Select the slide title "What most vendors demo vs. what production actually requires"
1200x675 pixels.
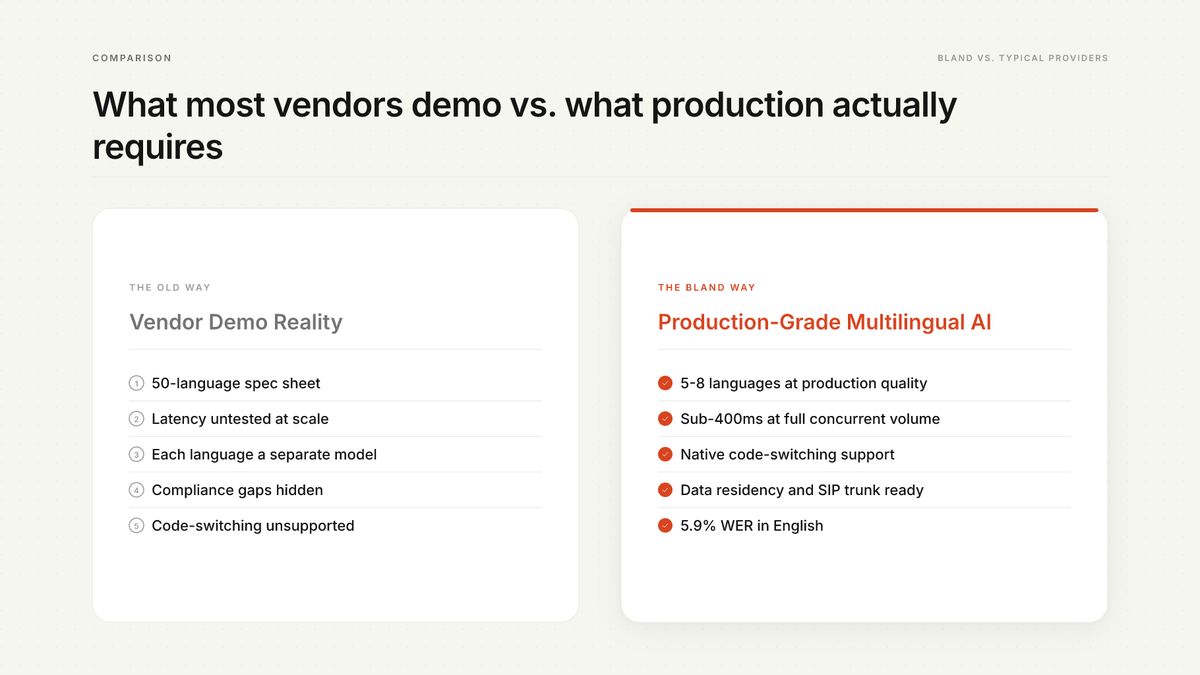point(525,125)
